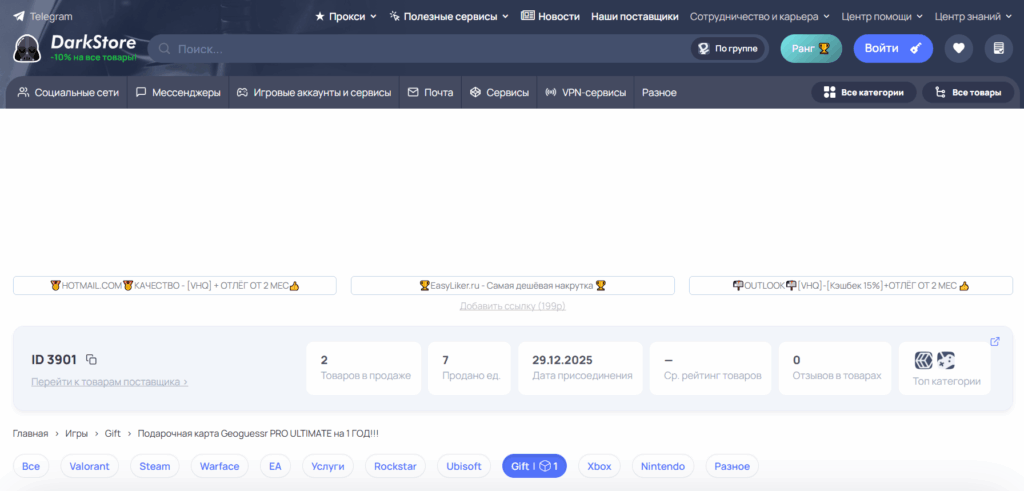Expand the Центр помощи dropdown
This screenshot has width=1024, height=491.
pos(882,16)
